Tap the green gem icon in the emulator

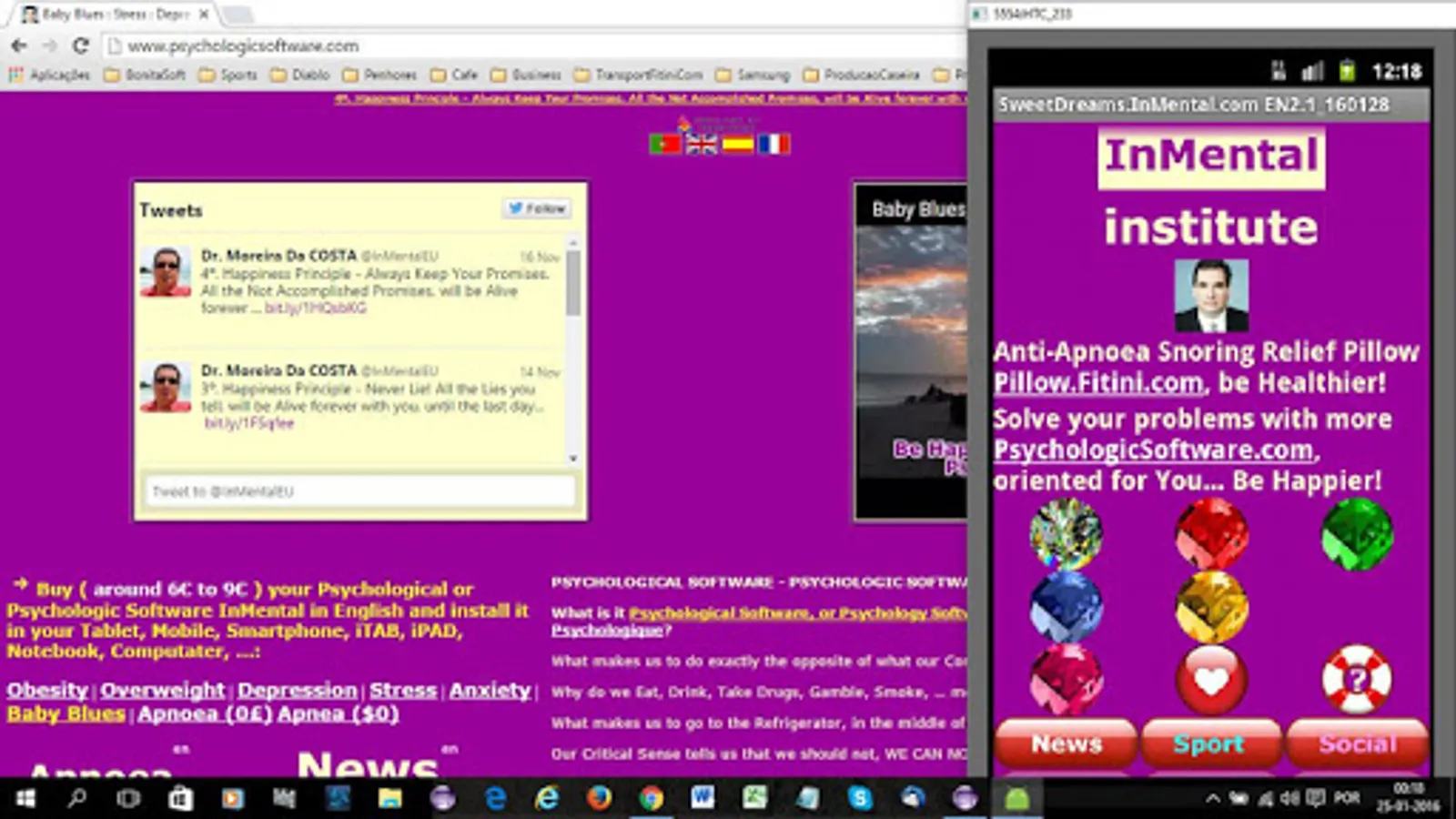tap(1356, 533)
